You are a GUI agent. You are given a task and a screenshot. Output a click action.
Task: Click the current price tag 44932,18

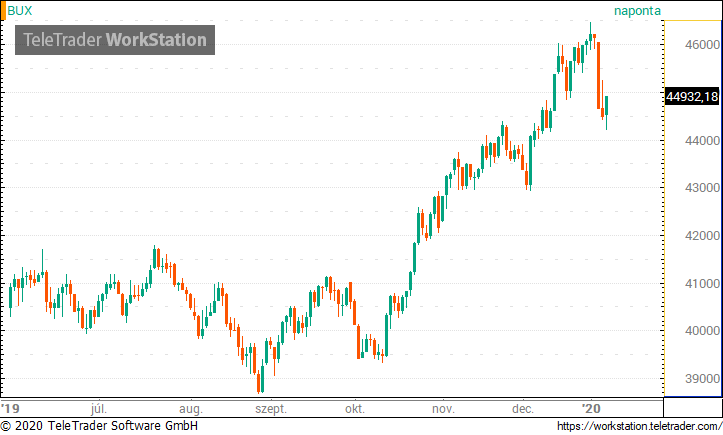click(x=692, y=96)
